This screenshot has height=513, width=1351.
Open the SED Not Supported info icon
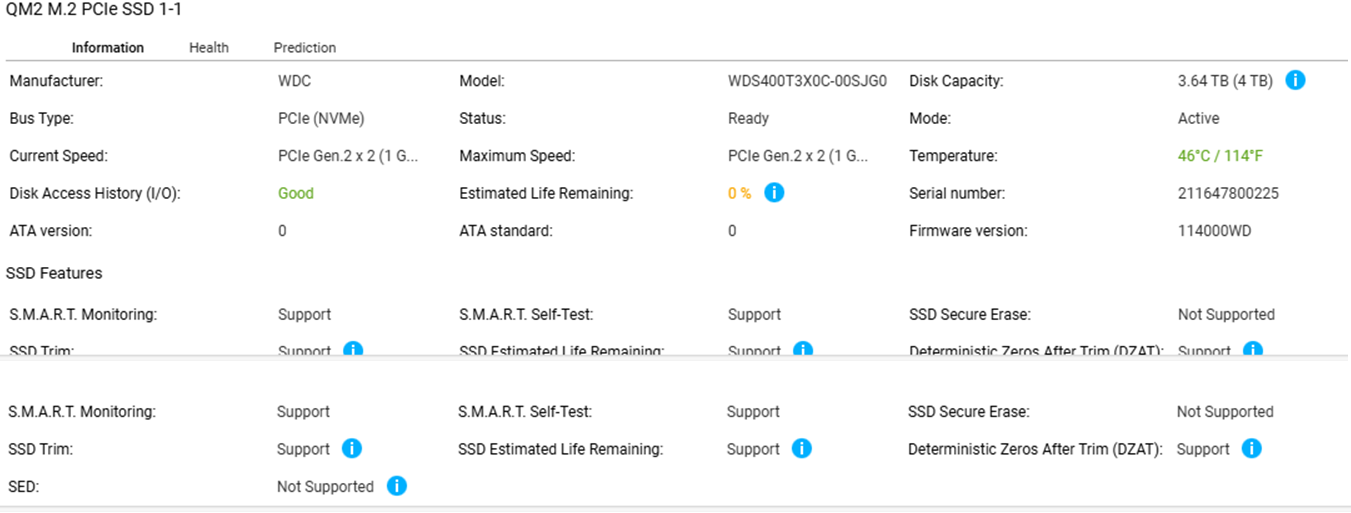(x=397, y=487)
